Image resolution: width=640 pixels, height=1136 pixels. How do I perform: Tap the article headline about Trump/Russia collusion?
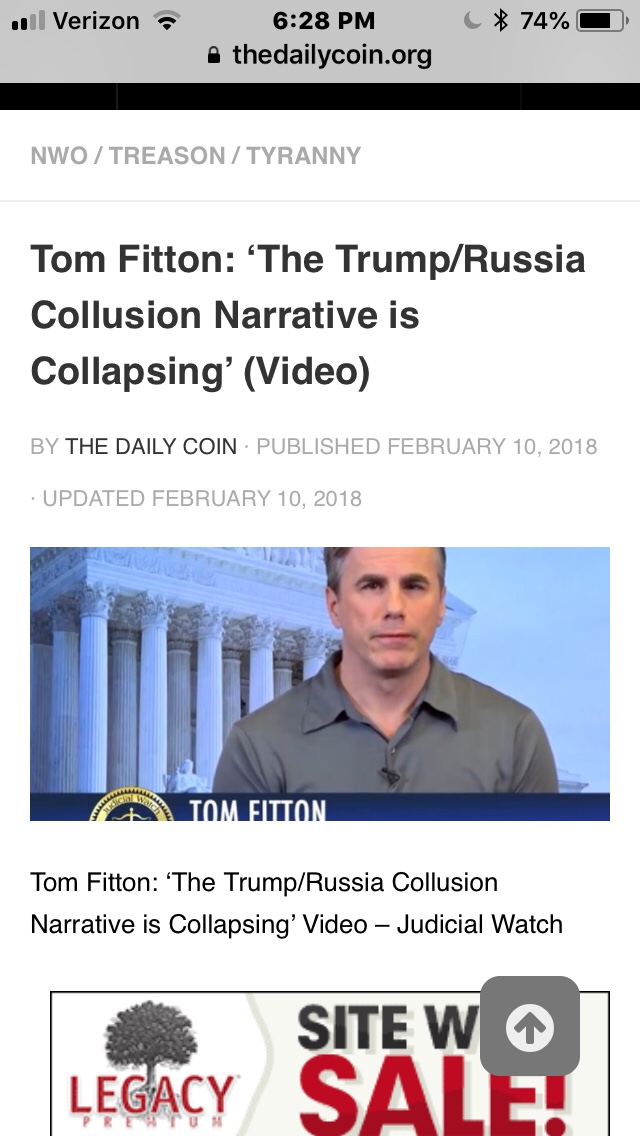pos(308,315)
